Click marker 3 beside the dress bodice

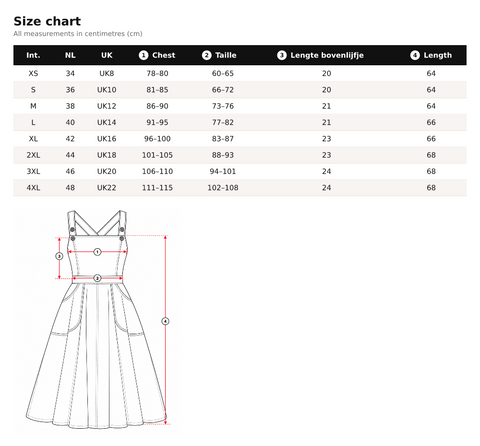(59, 256)
